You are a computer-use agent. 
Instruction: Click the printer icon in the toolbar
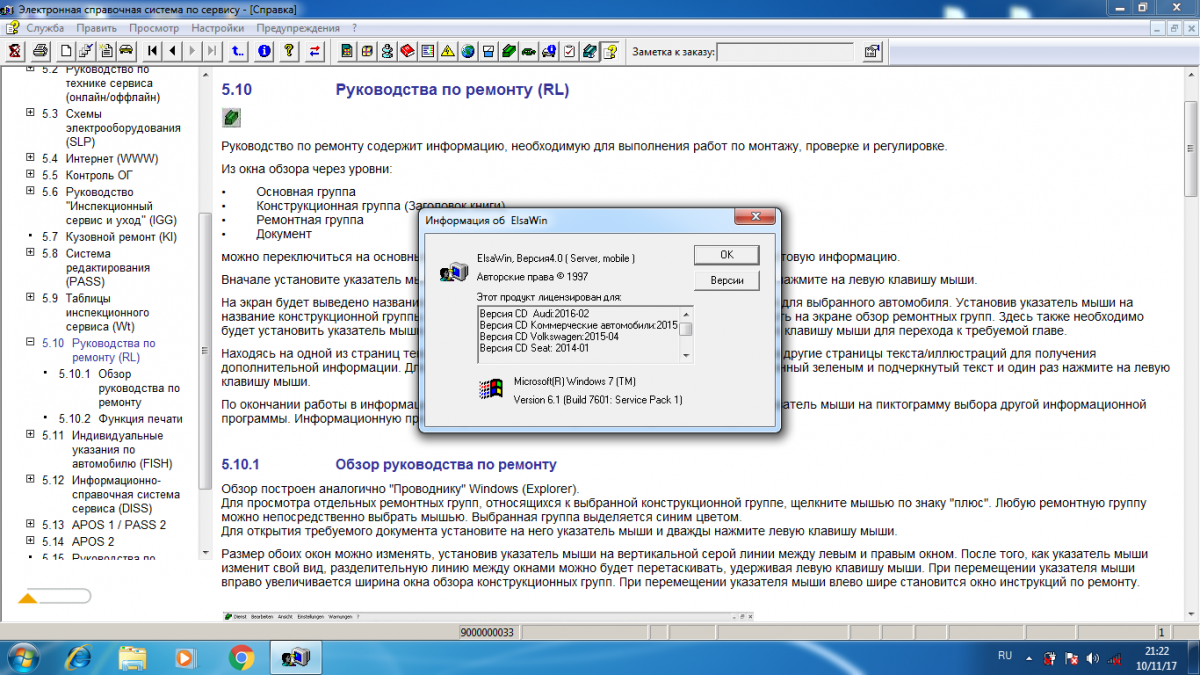tap(40, 50)
